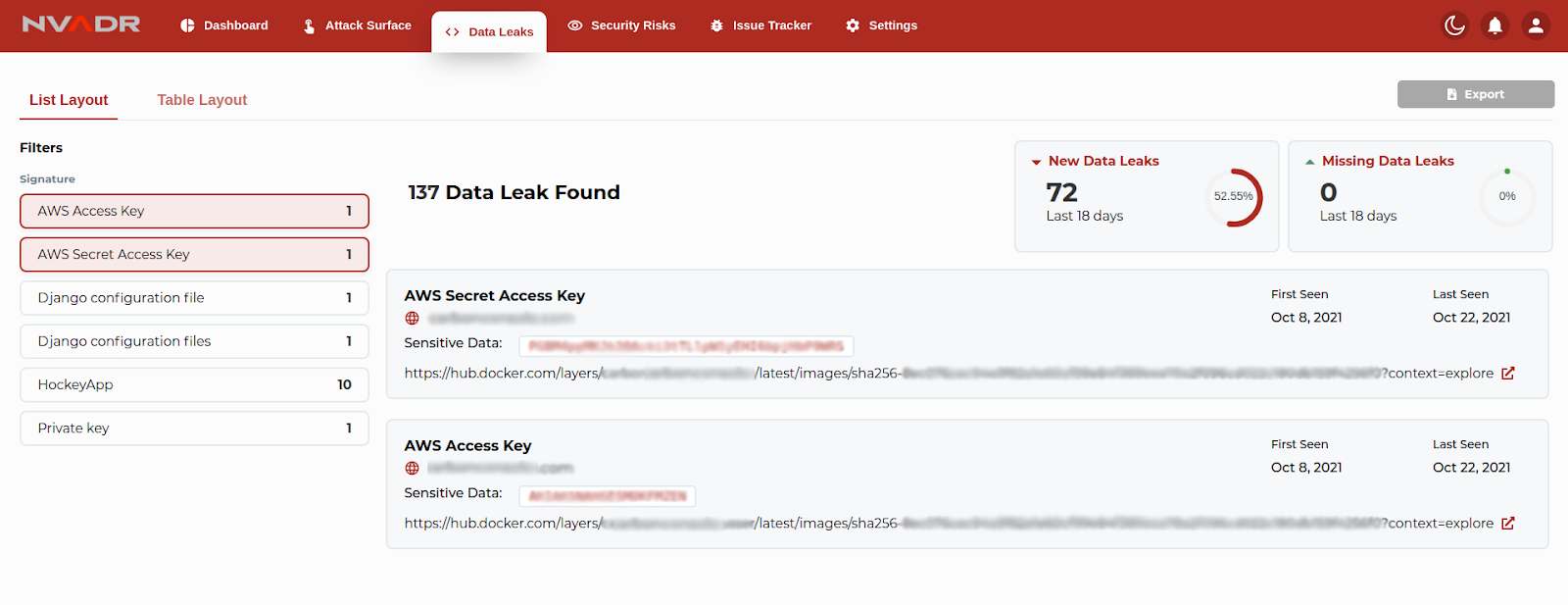Click the Settings gear icon
Screen dimensions: 1568x605
point(853,25)
